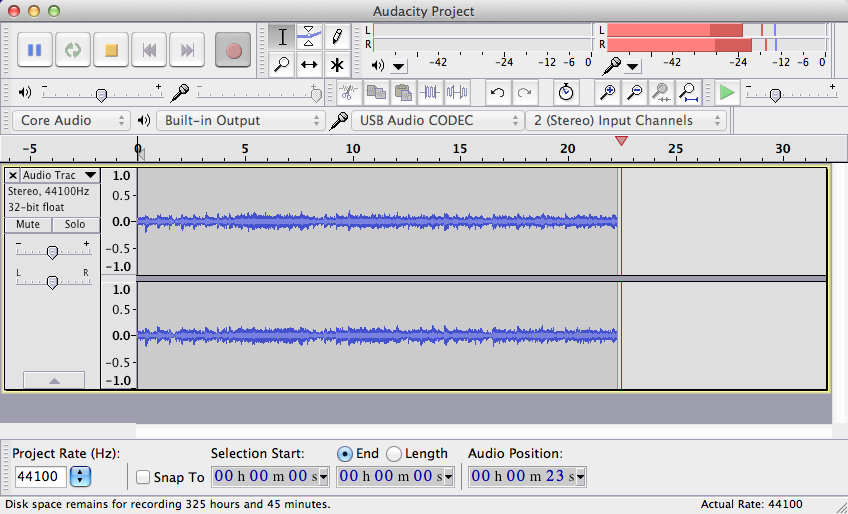This screenshot has height=514, width=848.
Task: Choose the Time Shift tool
Action: click(x=310, y=65)
